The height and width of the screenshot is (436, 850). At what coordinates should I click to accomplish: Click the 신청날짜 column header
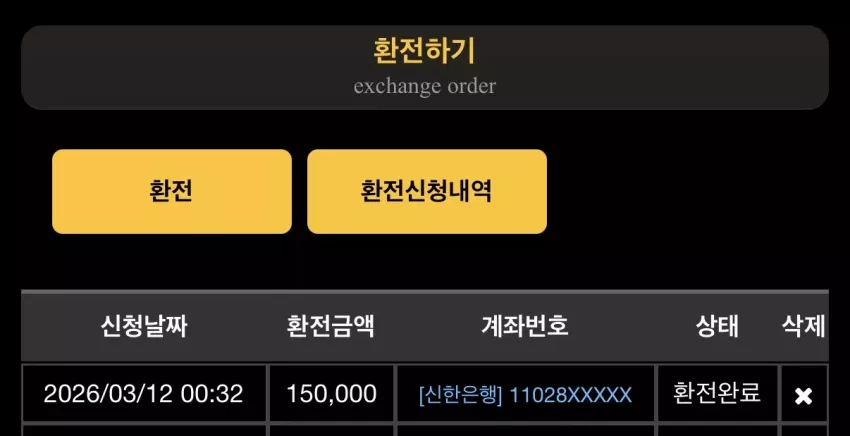click(x=144, y=326)
